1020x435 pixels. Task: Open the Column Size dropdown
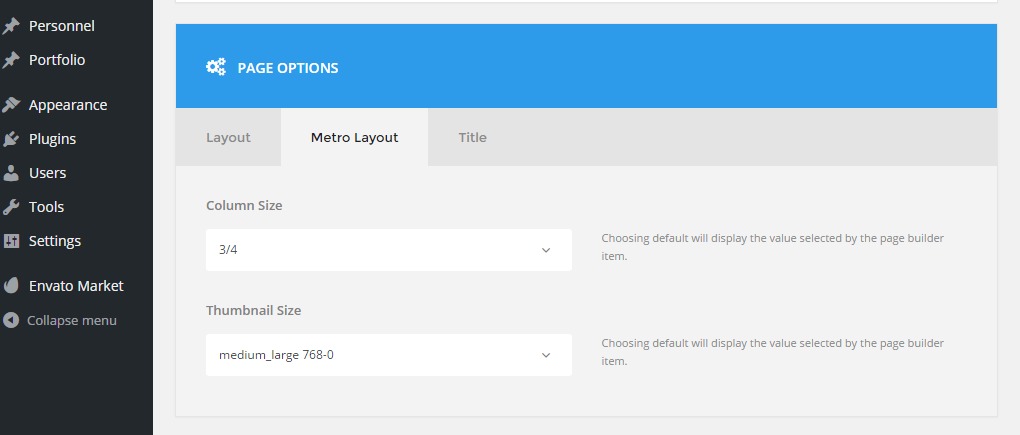click(388, 250)
